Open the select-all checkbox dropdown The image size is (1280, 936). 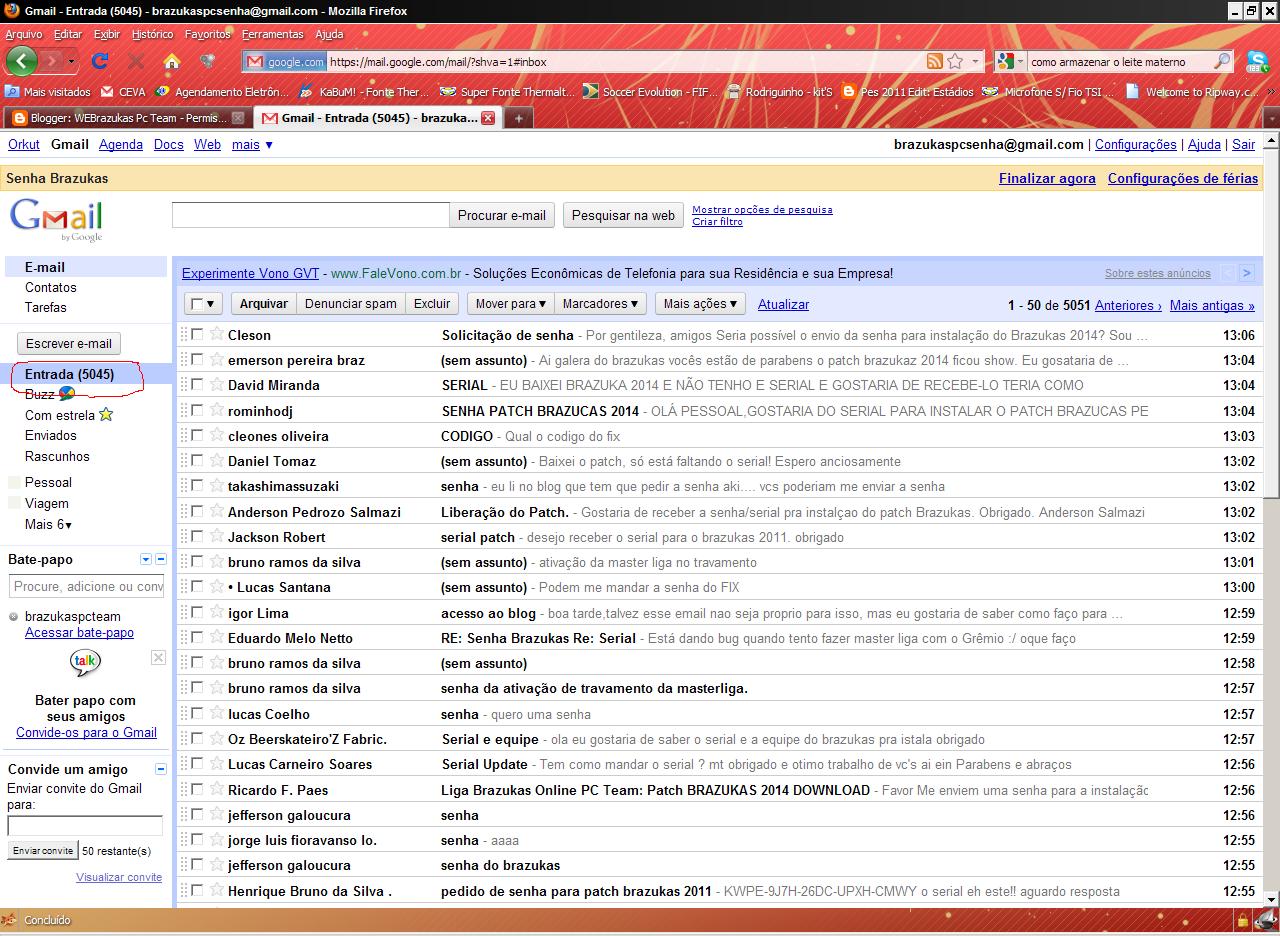[204, 303]
